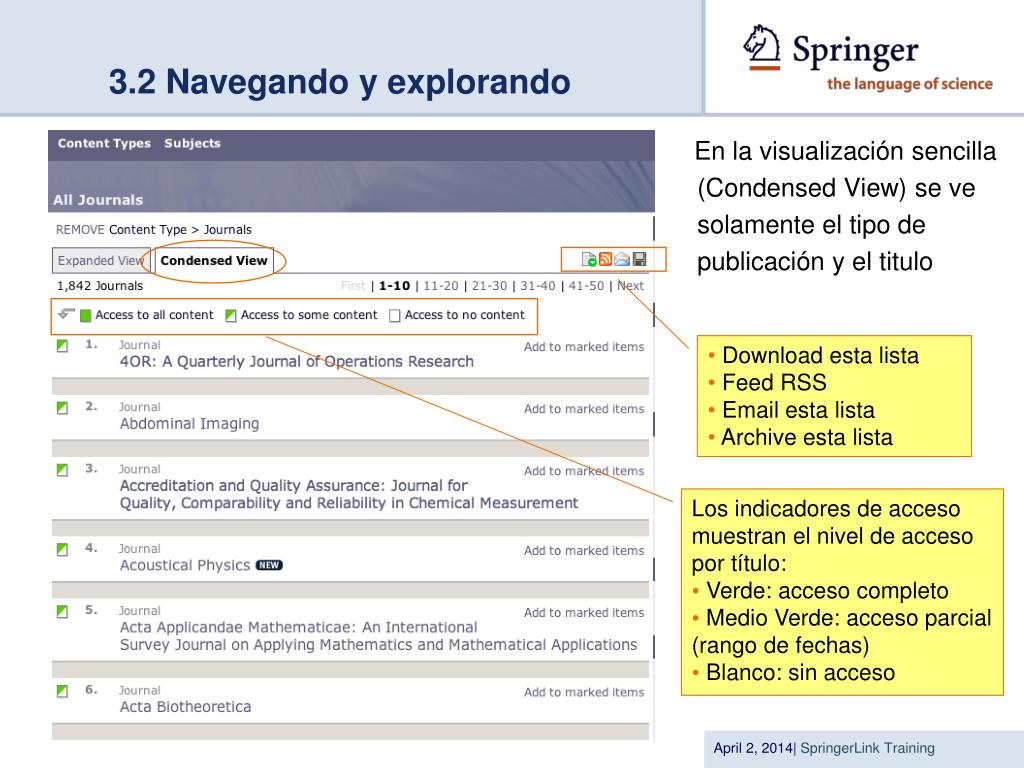Click the Archive esta lista bullet

[x=807, y=437]
